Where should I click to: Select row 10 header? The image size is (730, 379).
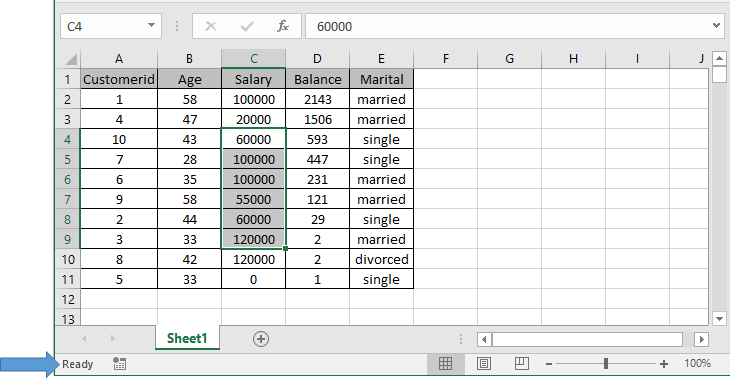point(68,259)
